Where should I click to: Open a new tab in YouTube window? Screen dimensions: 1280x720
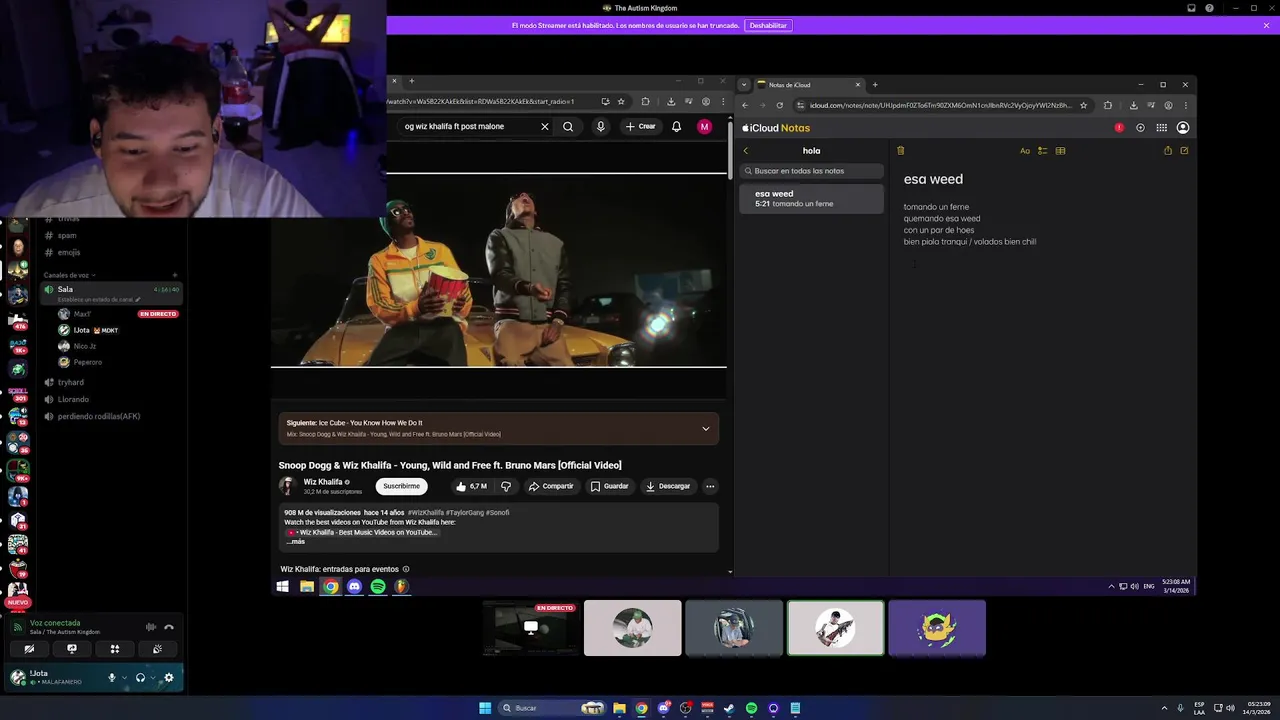click(411, 81)
